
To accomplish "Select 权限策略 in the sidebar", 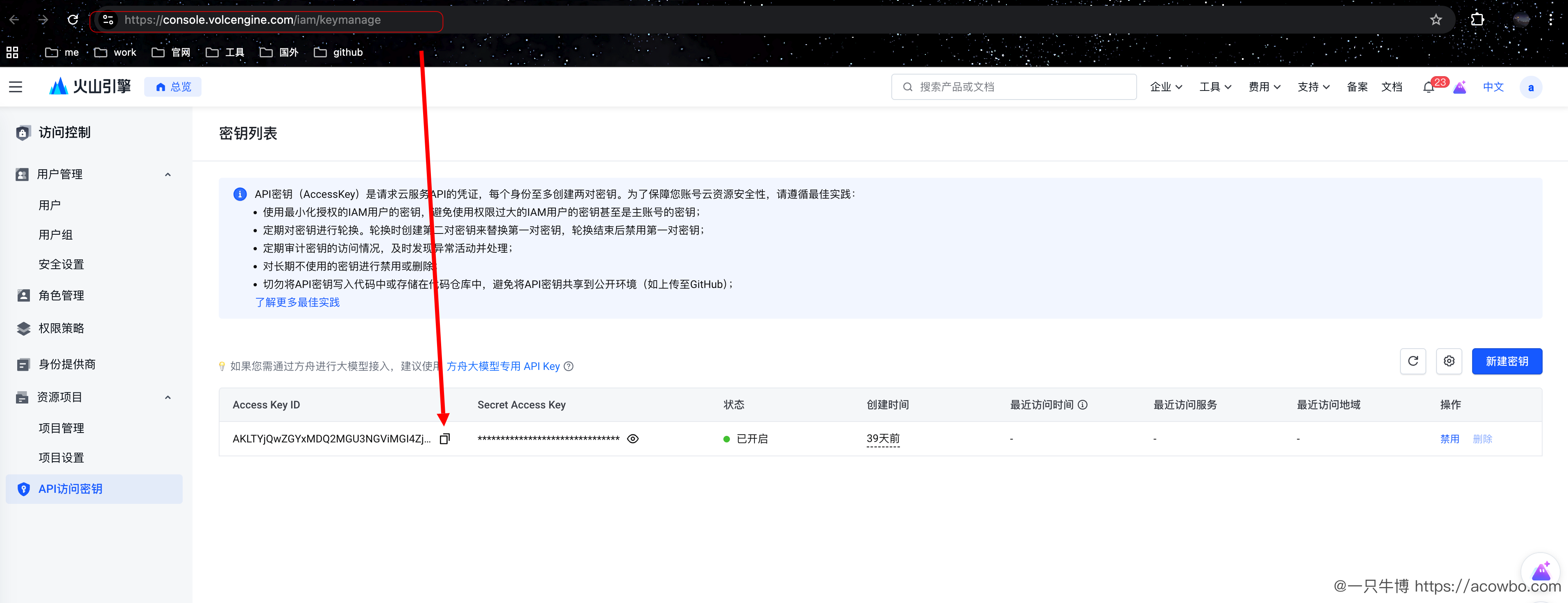I will (61, 329).
